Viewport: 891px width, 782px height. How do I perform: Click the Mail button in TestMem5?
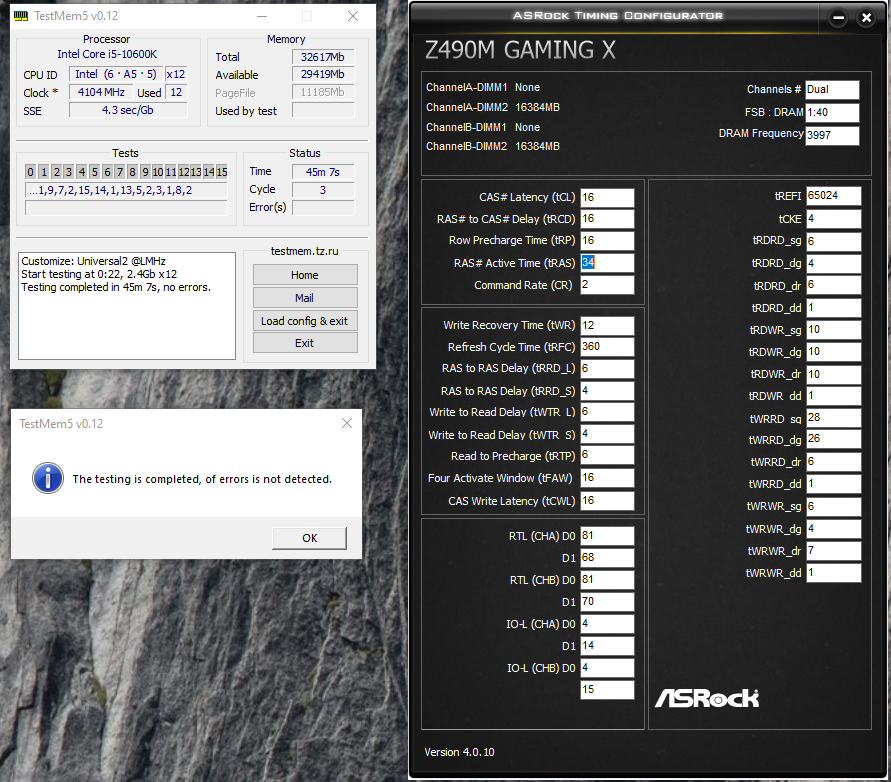click(305, 298)
